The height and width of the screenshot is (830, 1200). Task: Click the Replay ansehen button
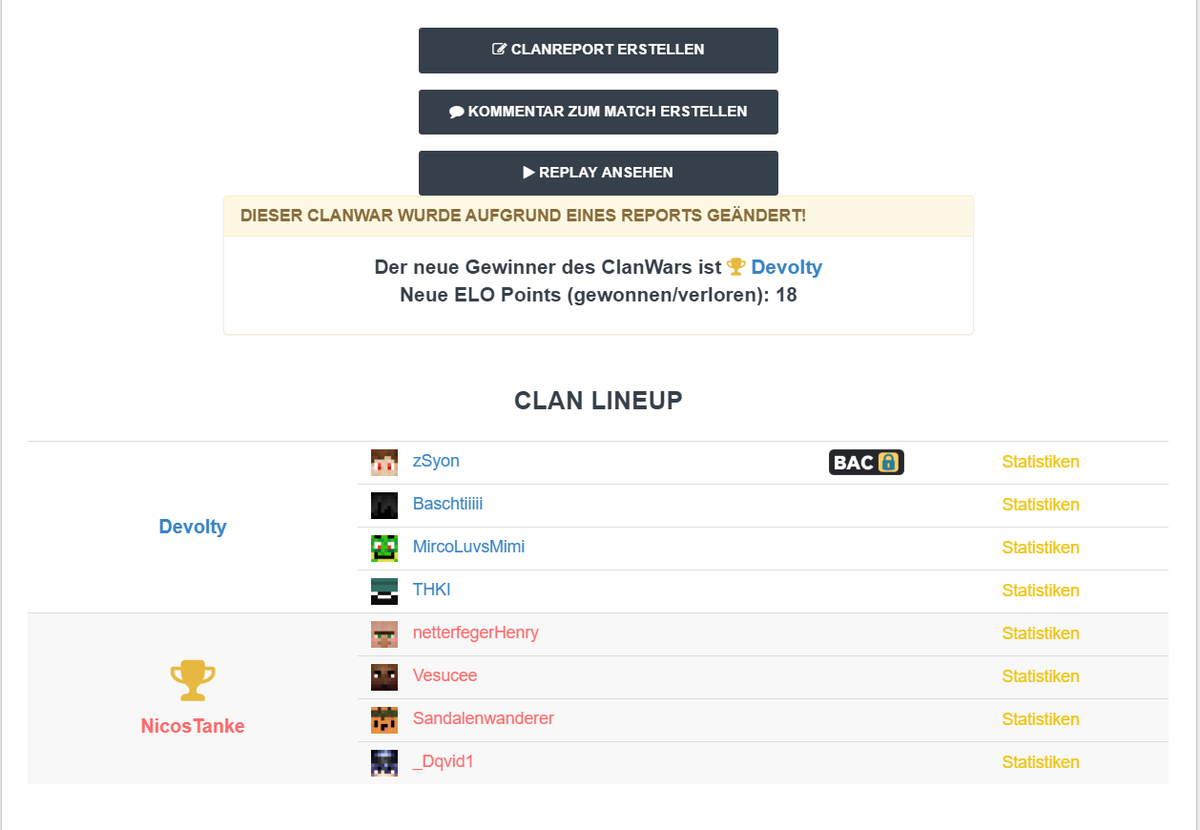[x=598, y=173]
